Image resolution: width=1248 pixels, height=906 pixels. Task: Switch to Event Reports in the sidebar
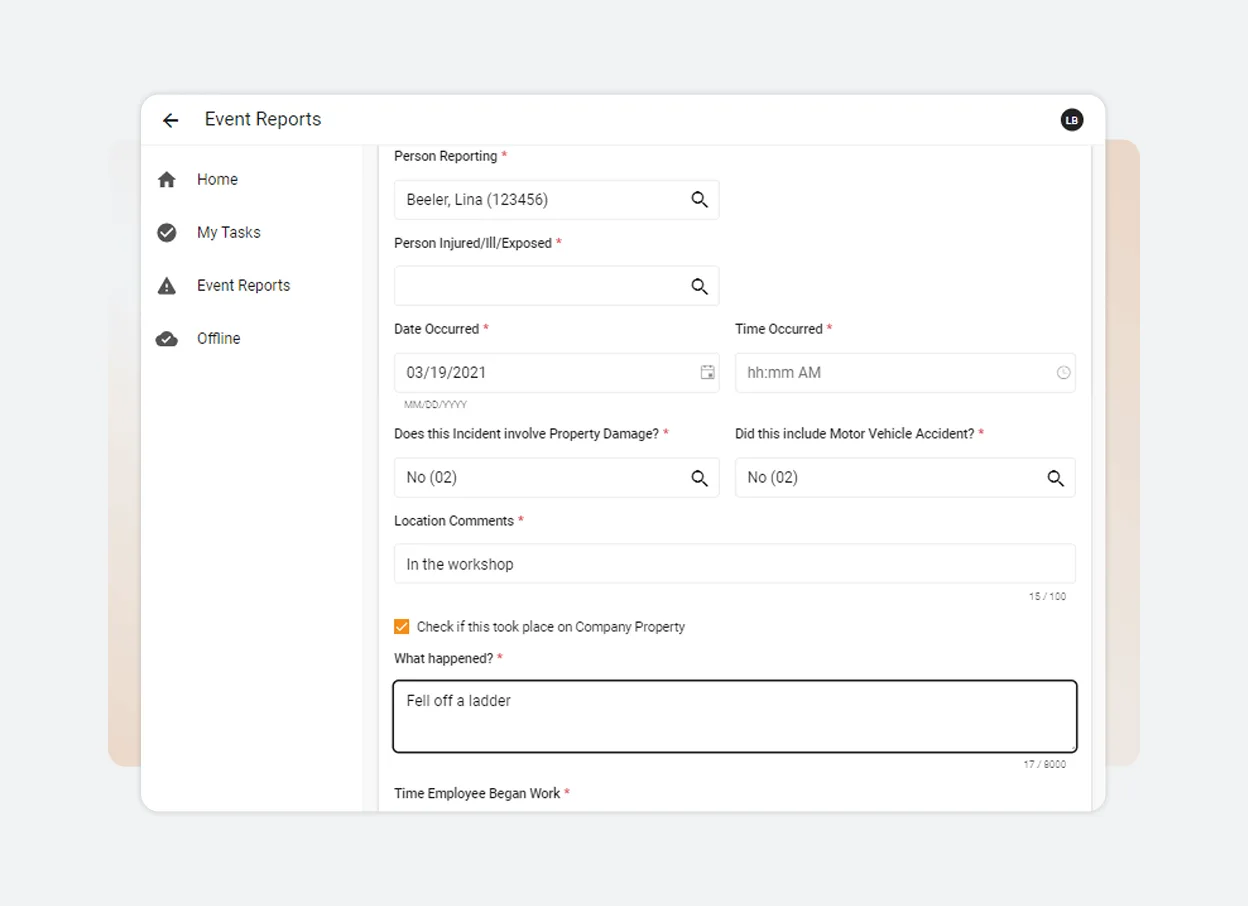(243, 285)
